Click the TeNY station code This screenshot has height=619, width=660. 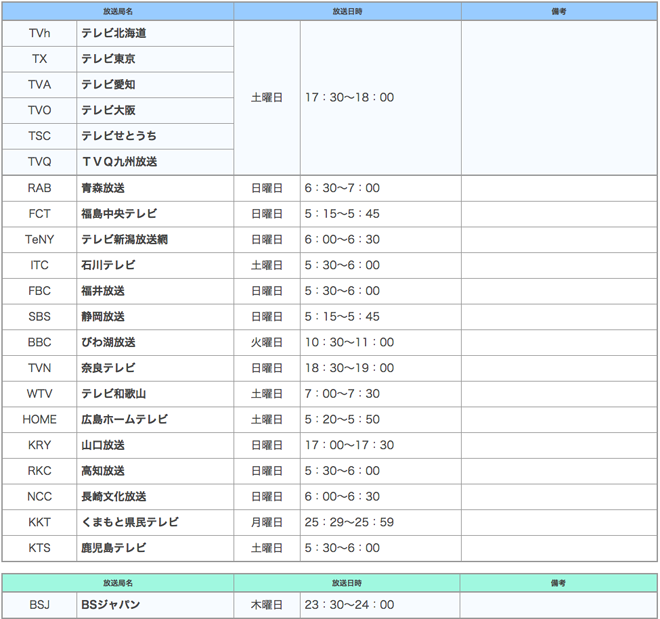[40, 239]
